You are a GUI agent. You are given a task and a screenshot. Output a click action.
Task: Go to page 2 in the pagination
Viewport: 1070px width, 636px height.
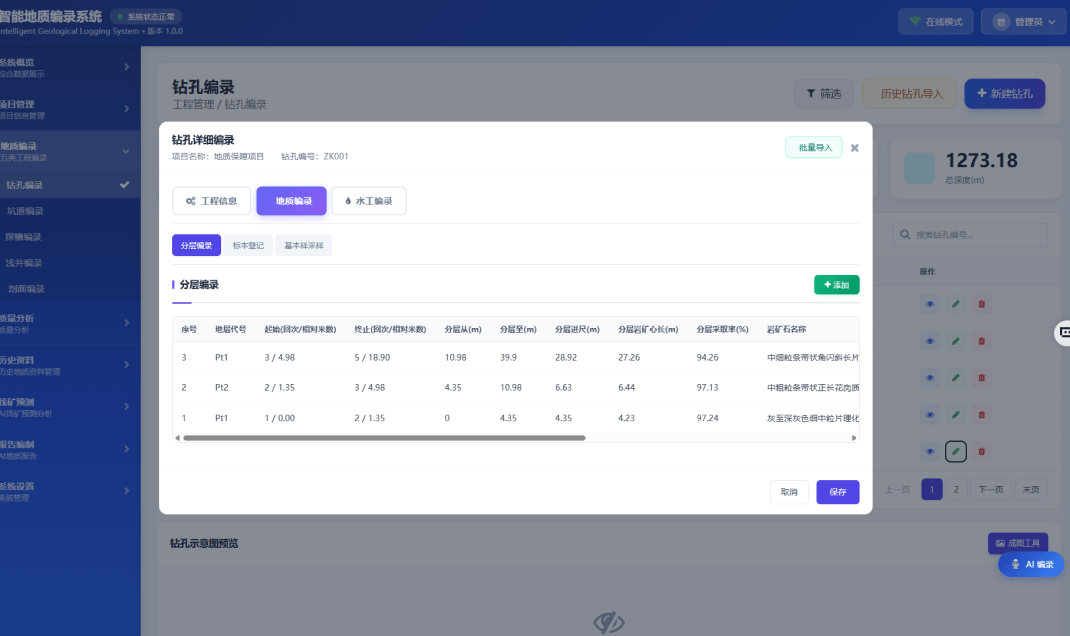click(x=956, y=489)
